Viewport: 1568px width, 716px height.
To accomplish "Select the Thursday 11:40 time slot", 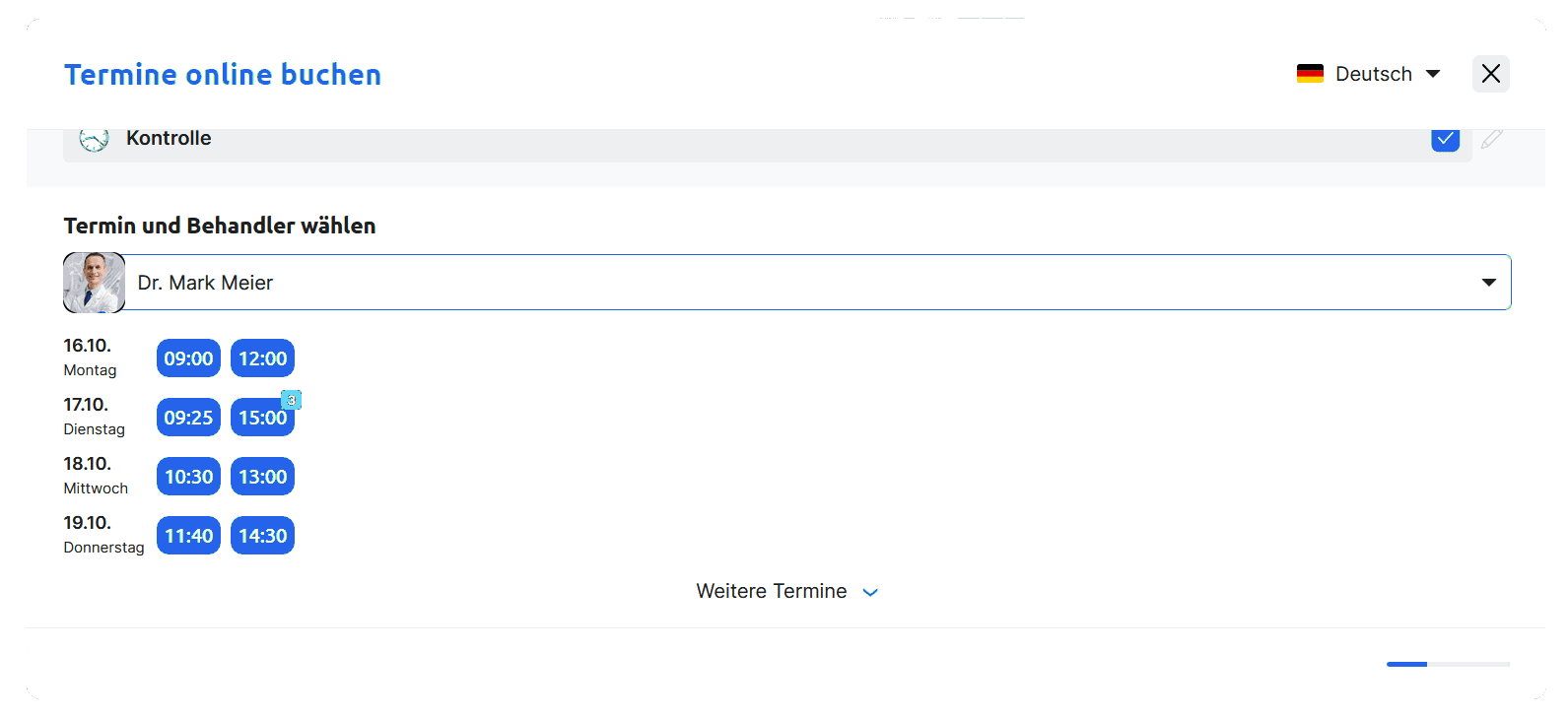I will [188, 536].
